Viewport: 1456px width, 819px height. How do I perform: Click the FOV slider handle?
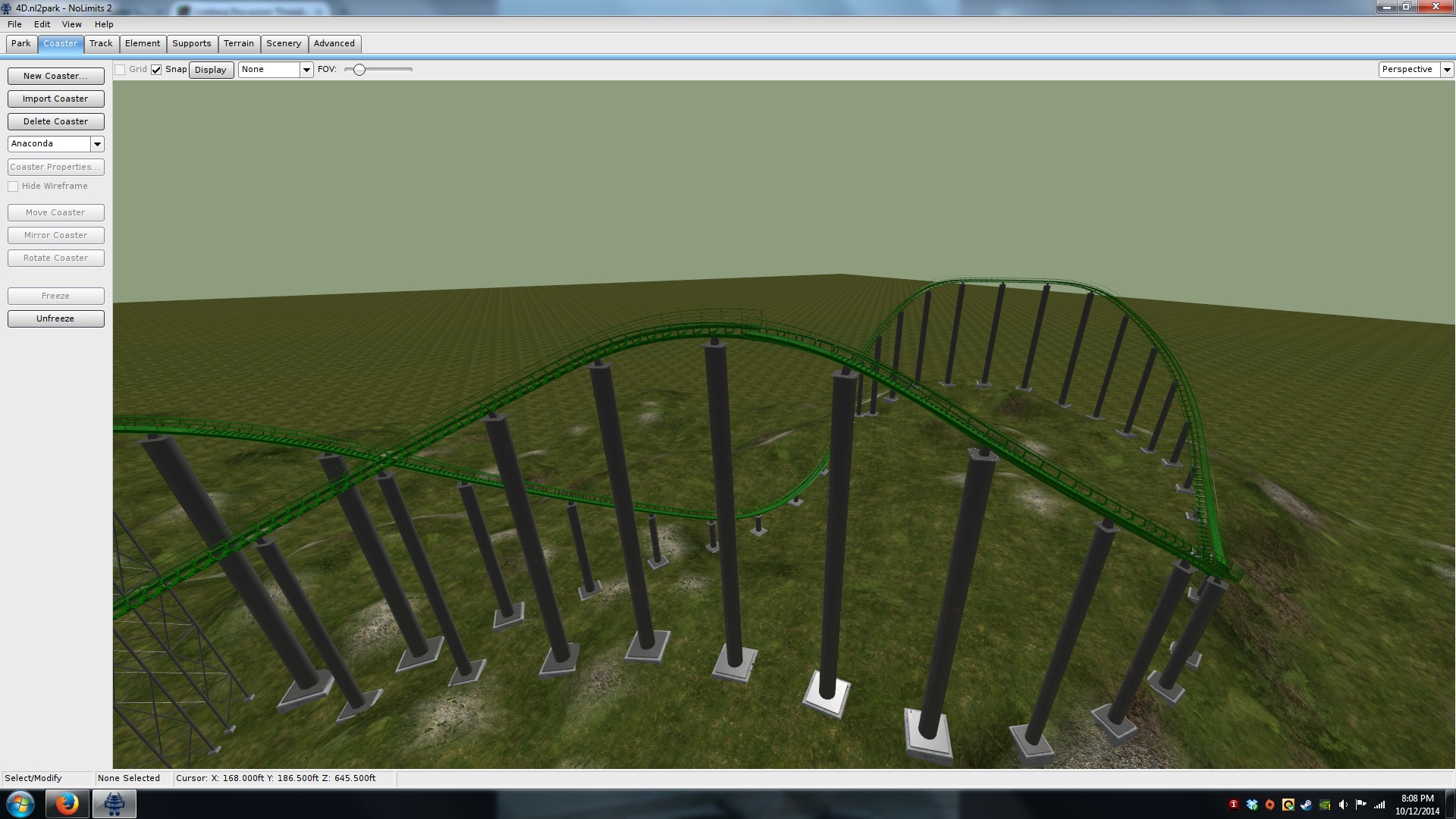point(359,70)
